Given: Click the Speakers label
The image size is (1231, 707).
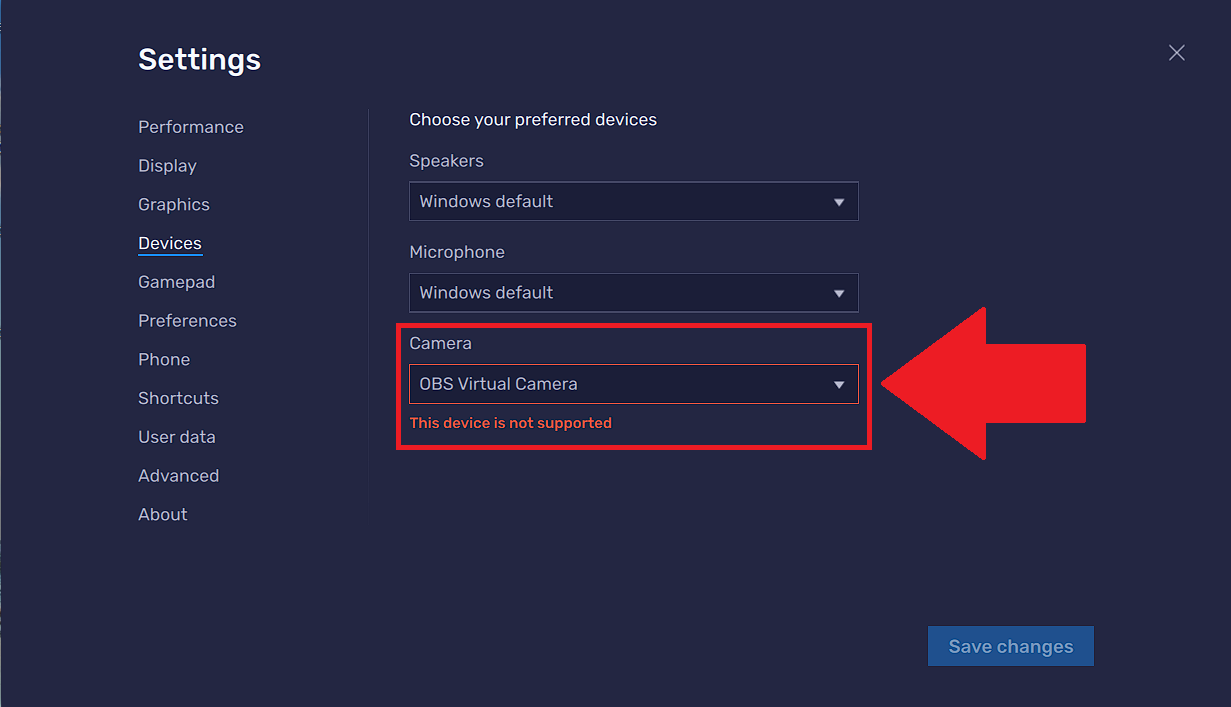Looking at the screenshot, I should pyautogui.click(x=446, y=161).
